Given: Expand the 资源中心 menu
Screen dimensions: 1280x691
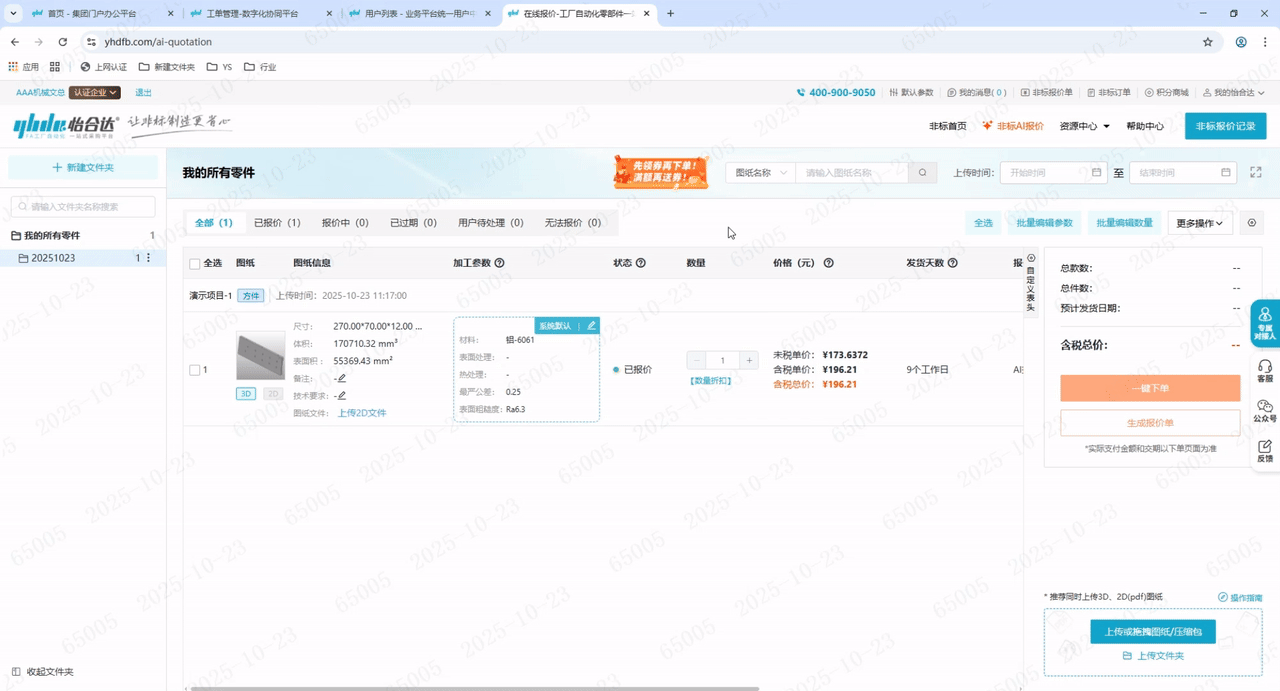Looking at the screenshot, I should pyautogui.click(x=1084, y=126).
